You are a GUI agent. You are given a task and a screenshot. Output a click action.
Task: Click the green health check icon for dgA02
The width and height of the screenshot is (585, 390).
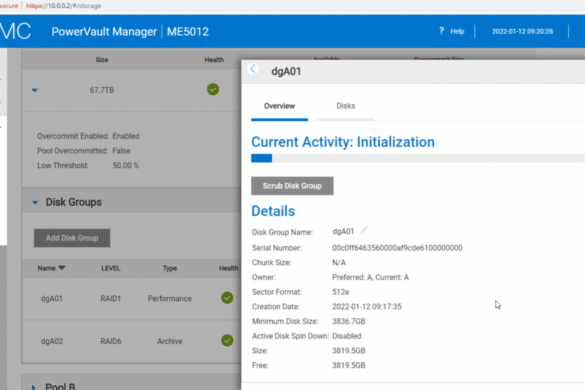pos(227,340)
